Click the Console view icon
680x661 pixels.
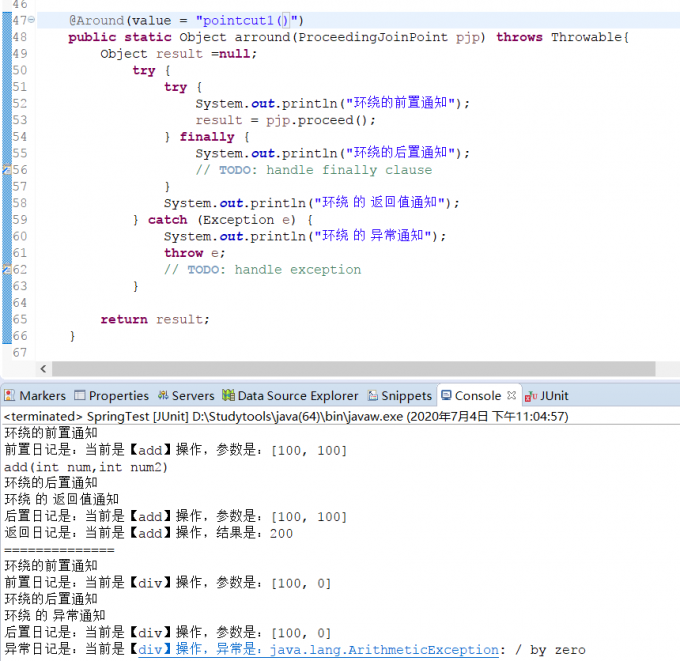click(446, 396)
